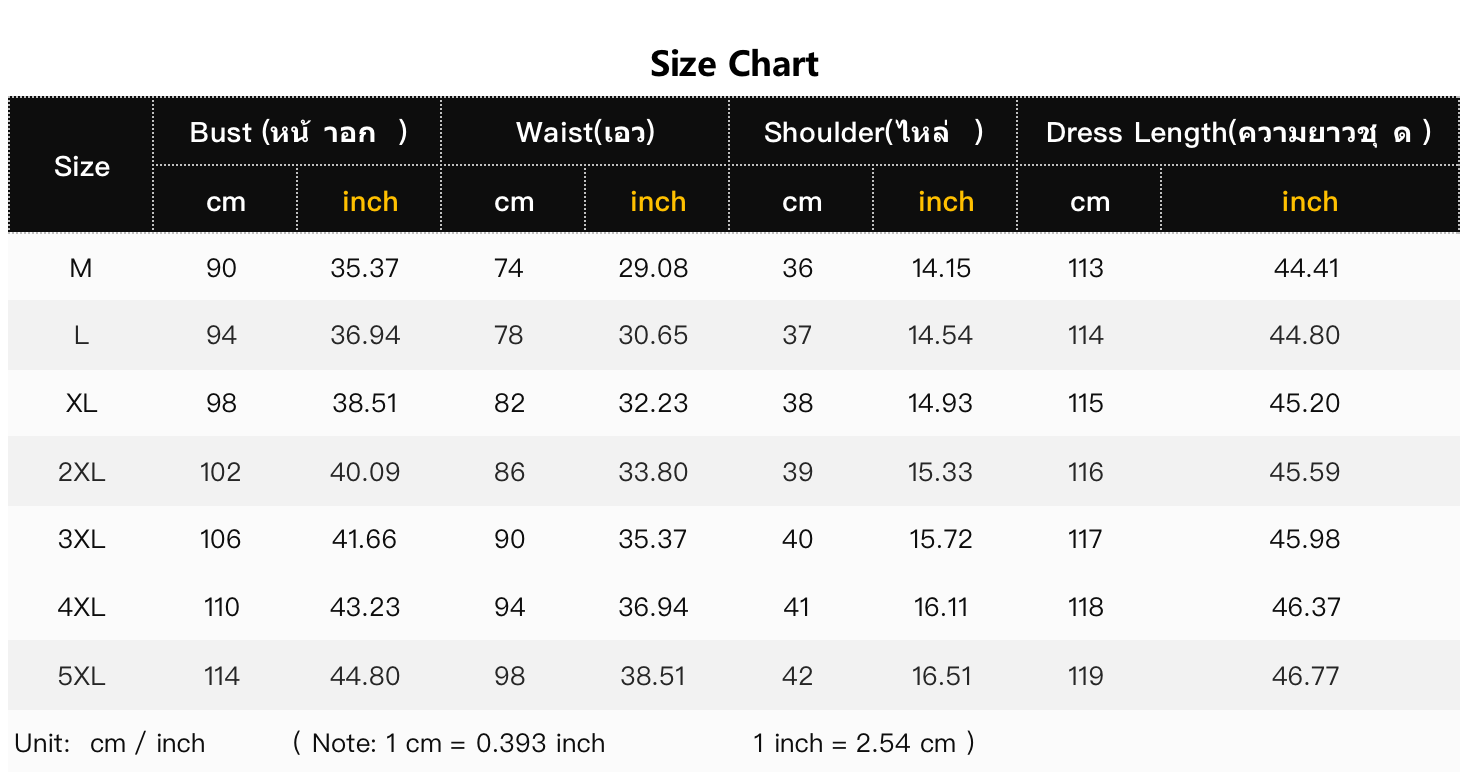Click the 3XL shoulder value 40
This screenshot has height=772, width=1472.
[797, 539]
